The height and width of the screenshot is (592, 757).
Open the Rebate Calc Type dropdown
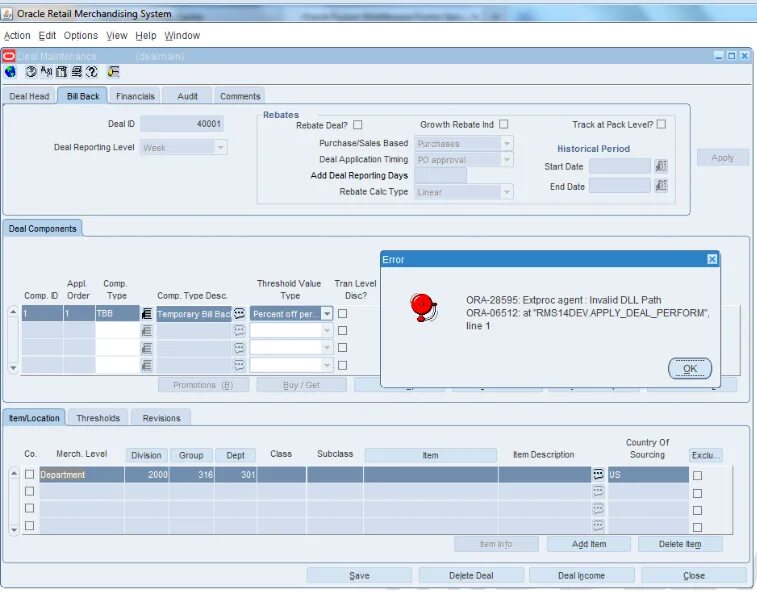click(506, 192)
